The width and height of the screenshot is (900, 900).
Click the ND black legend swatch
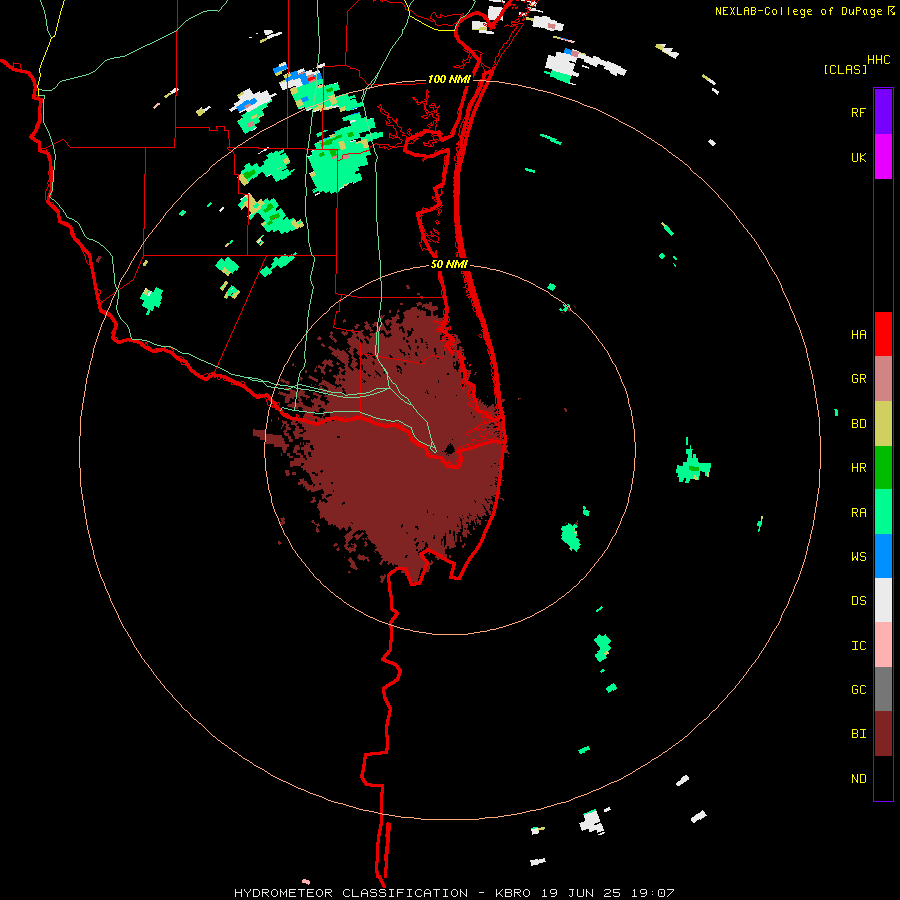pyautogui.click(x=883, y=778)
